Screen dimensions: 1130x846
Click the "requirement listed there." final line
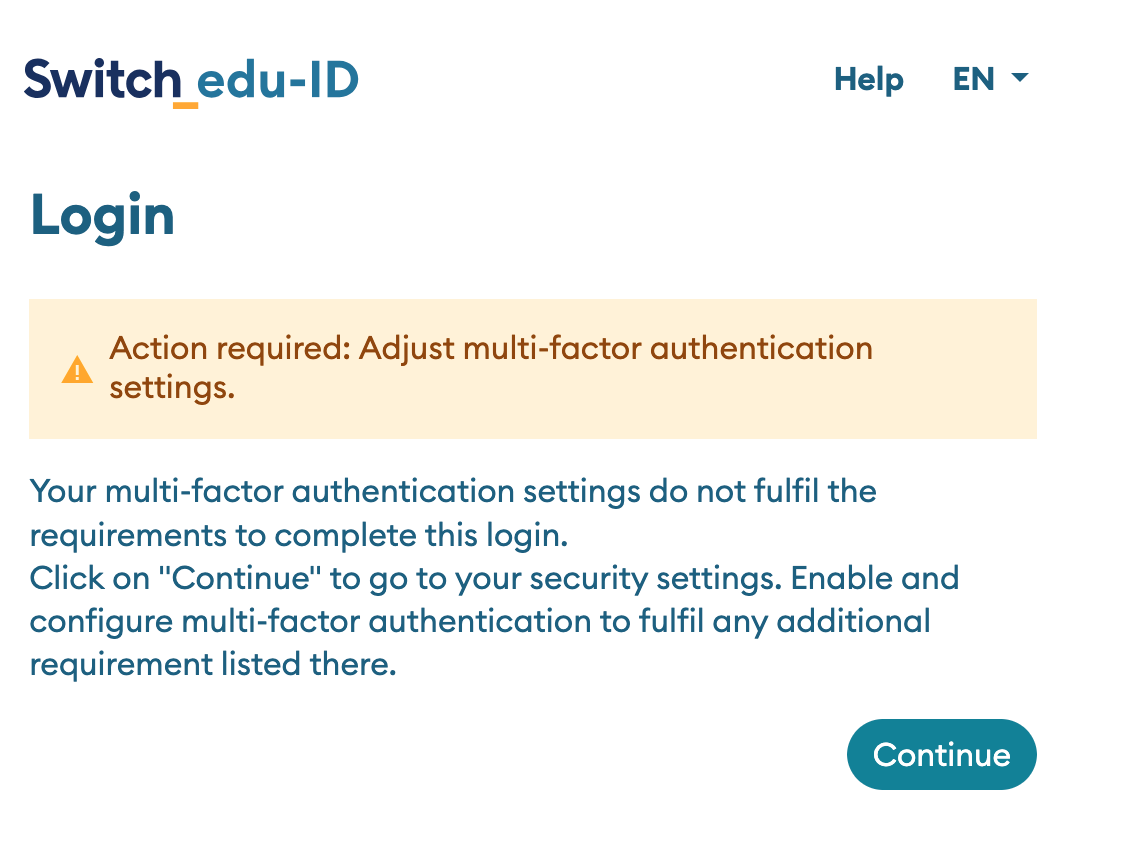(213, 664)
